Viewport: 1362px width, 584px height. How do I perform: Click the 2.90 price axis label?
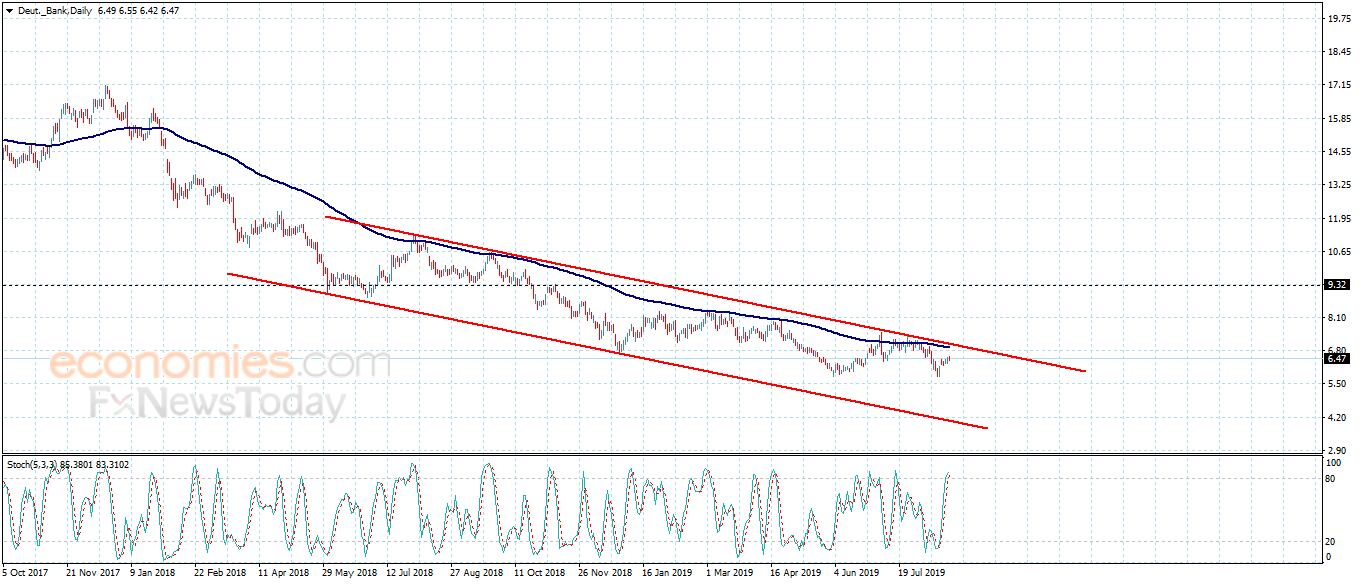point(1337,450)
